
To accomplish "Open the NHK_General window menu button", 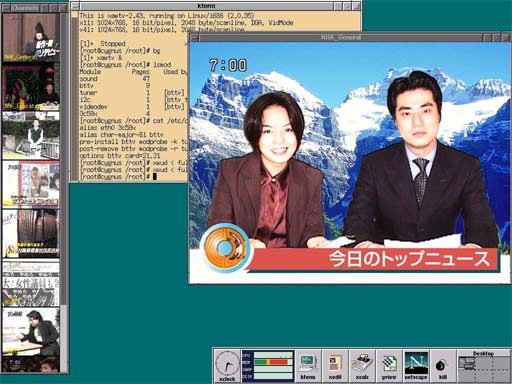I will point(194,37).
